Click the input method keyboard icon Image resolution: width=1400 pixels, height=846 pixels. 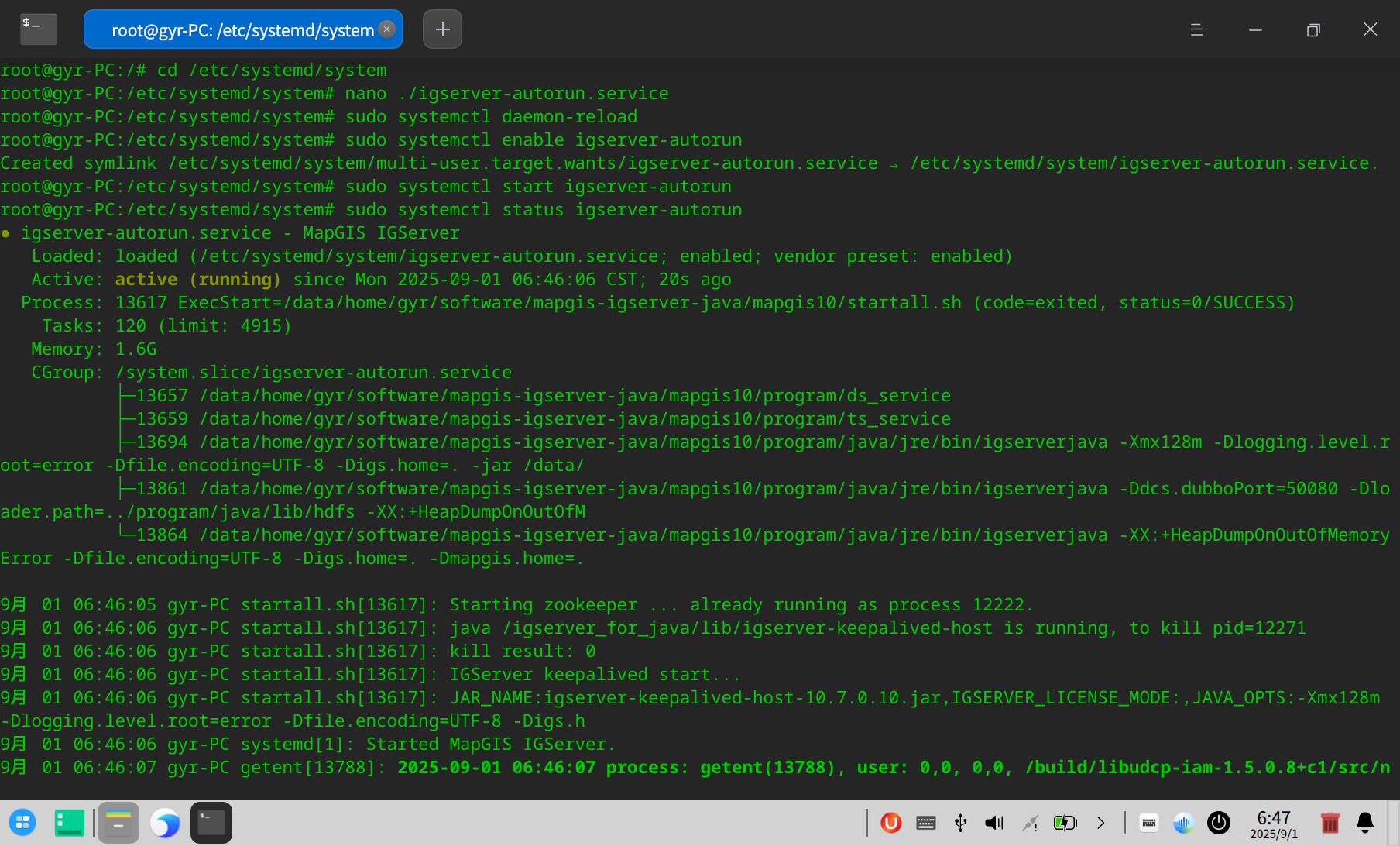1149,823
